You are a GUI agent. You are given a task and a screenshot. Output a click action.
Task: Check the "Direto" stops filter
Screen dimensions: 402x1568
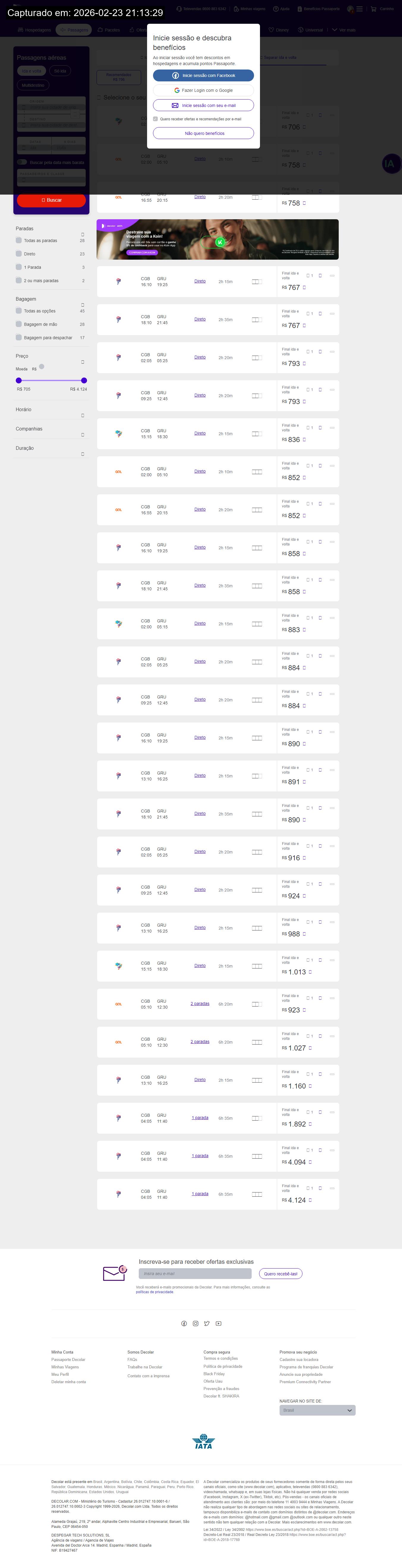(19, 254)
